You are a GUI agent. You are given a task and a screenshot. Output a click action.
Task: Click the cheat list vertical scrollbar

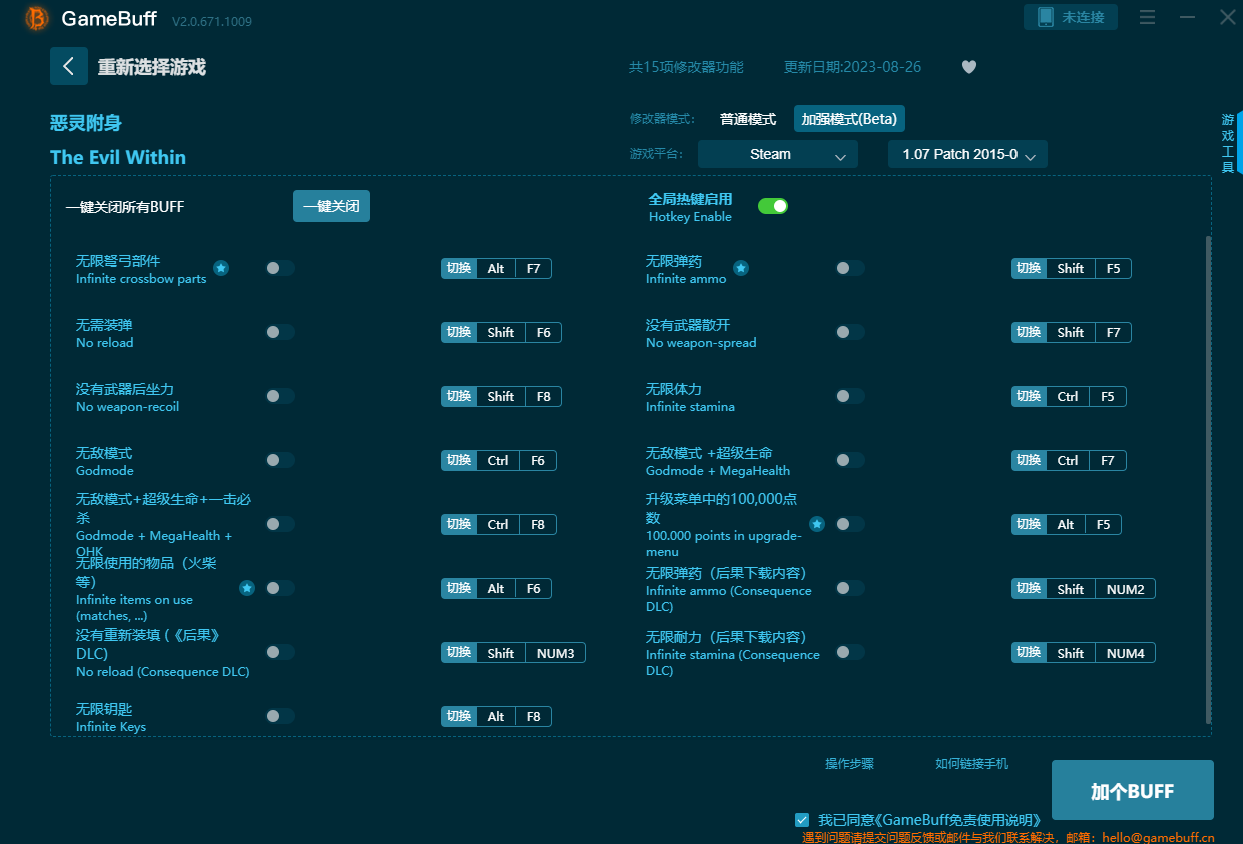[x=1208, y=480]
